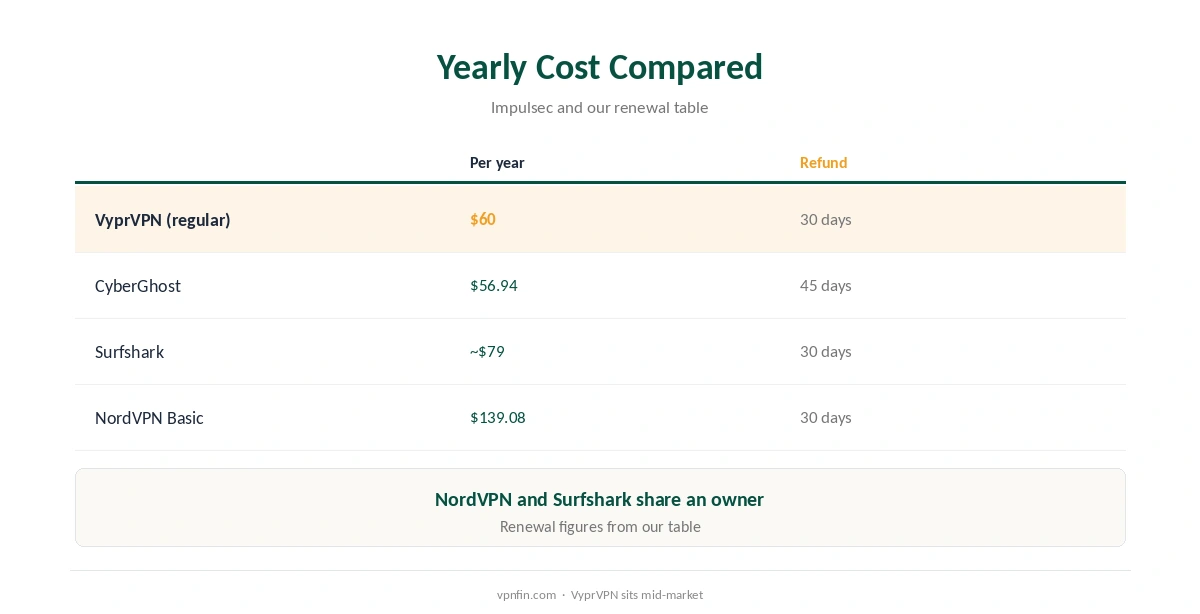This screenshot has height=614, width=1200.
Task: Select the 'Surfshark' row label
Action: click(130, 351)
